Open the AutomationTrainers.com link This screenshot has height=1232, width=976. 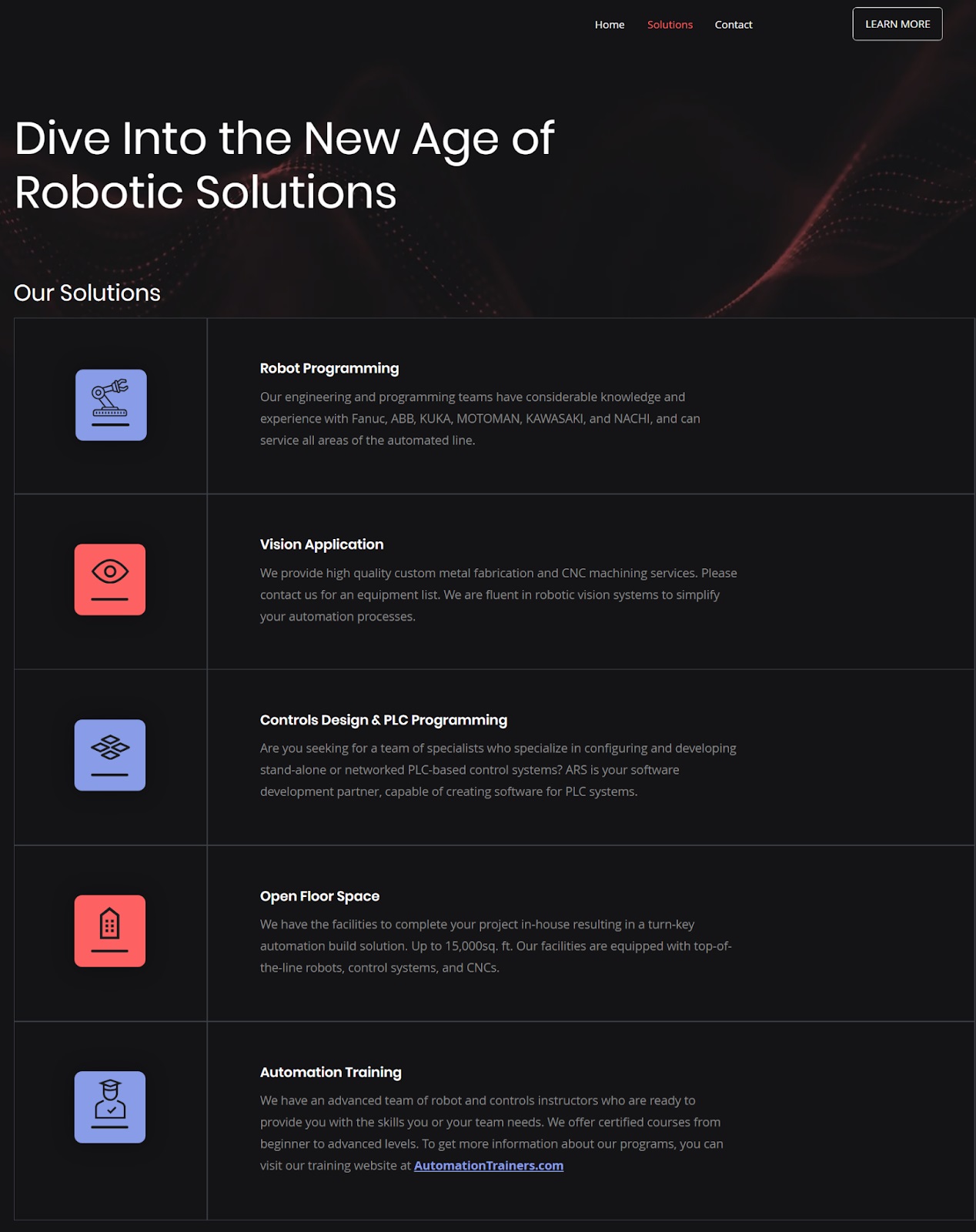click(488, 1165)
